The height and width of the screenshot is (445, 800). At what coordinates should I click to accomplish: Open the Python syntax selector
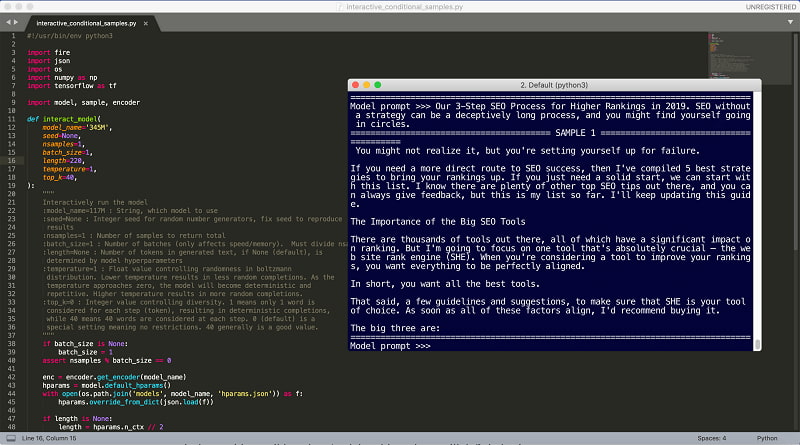[x=766, y=437]
